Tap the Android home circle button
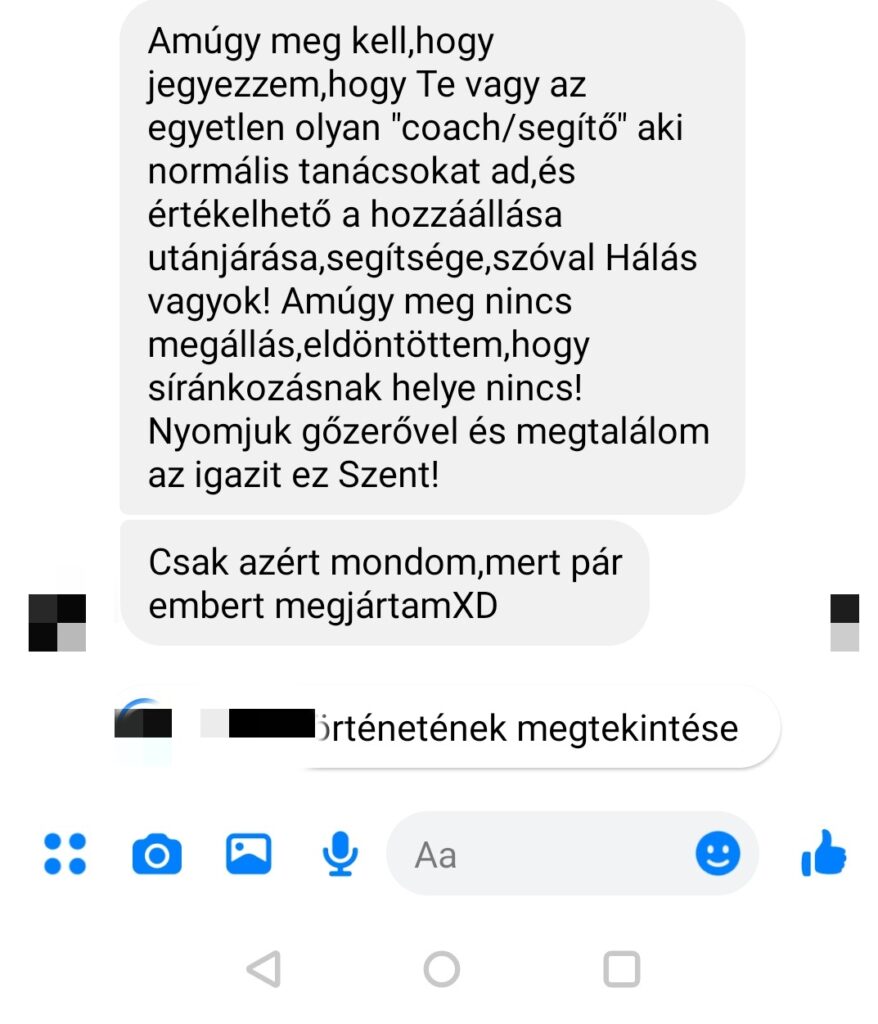This screenshot has height=1024, width=878. (x=442, y=968)
